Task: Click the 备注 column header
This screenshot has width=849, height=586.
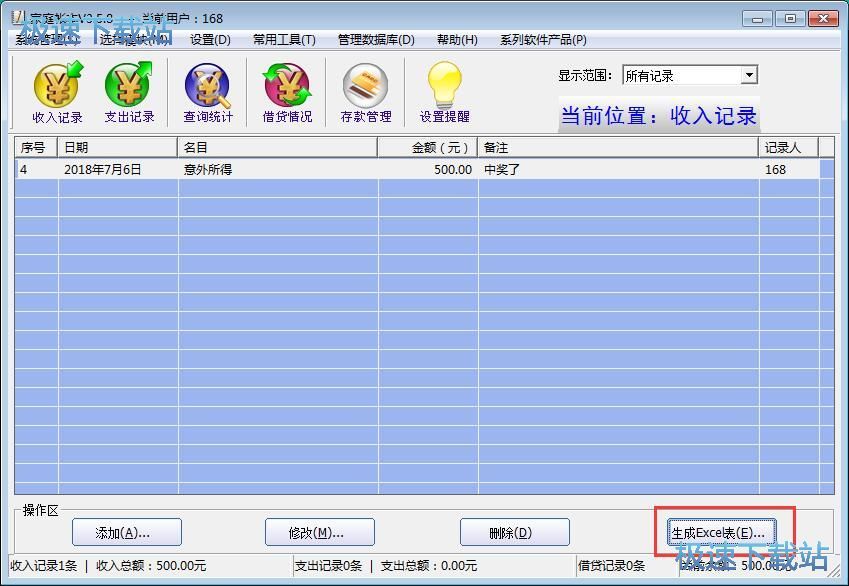Action: tap(617, 148)
